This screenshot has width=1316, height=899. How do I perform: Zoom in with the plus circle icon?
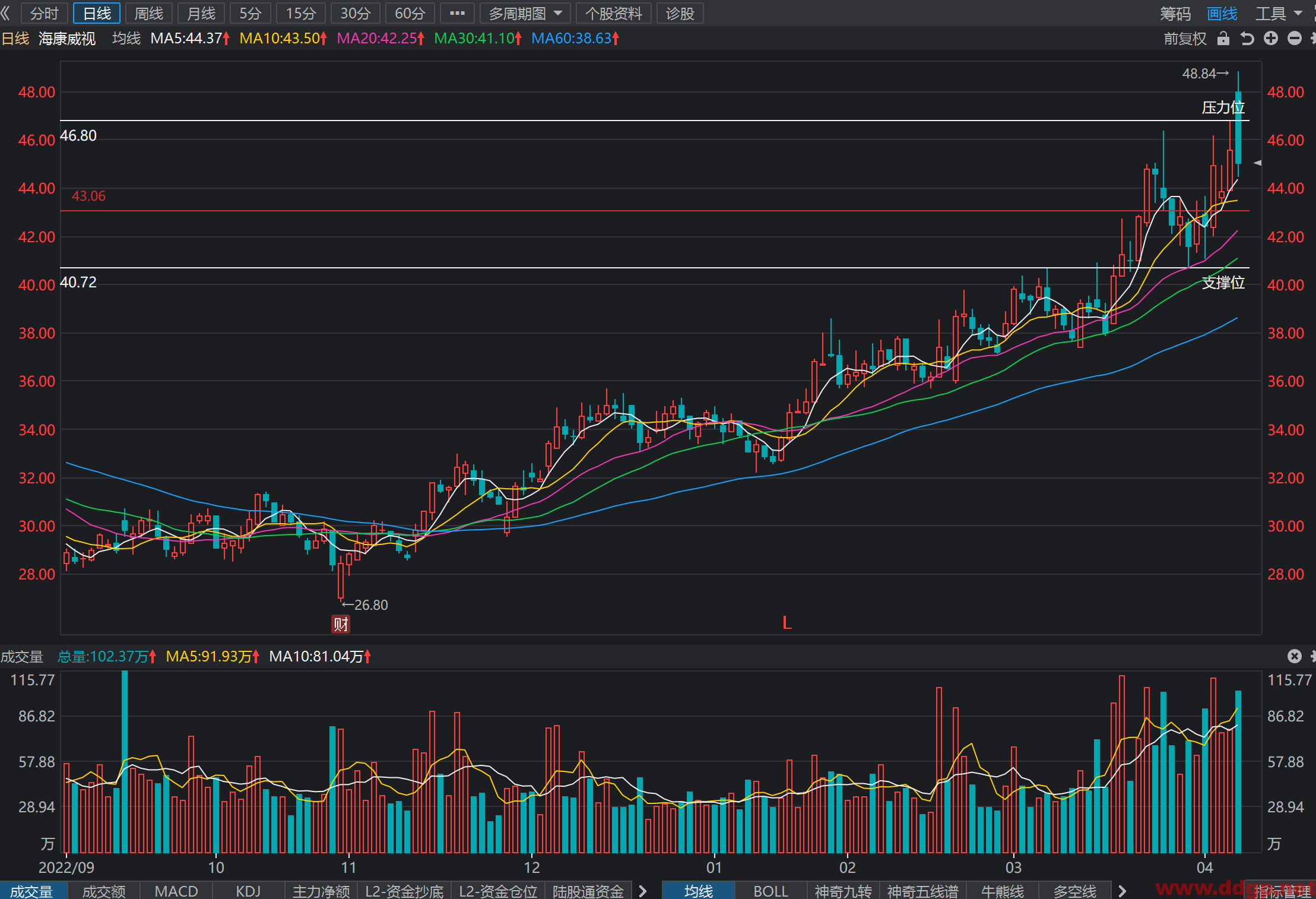[1271, 39]
